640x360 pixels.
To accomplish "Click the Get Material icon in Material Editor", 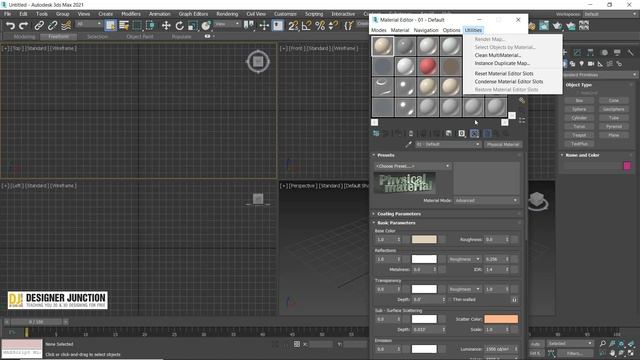I will (376, 133).
